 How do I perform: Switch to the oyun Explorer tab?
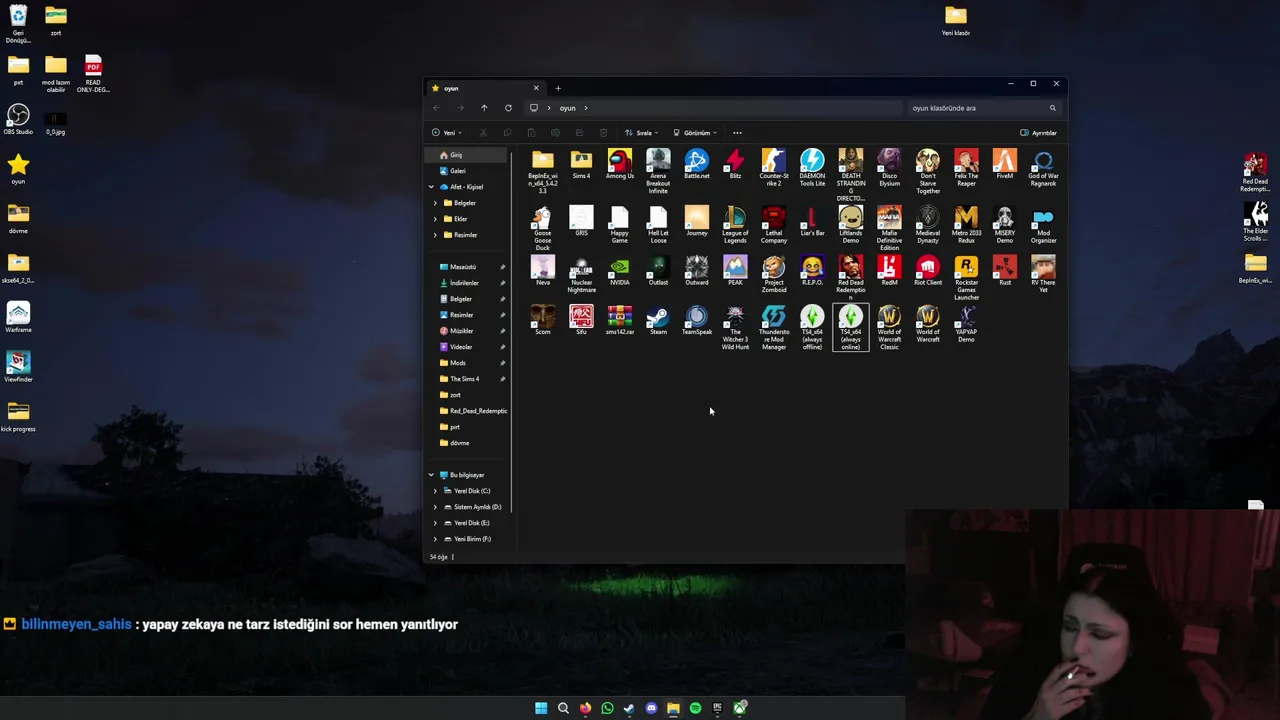[484, 88]
